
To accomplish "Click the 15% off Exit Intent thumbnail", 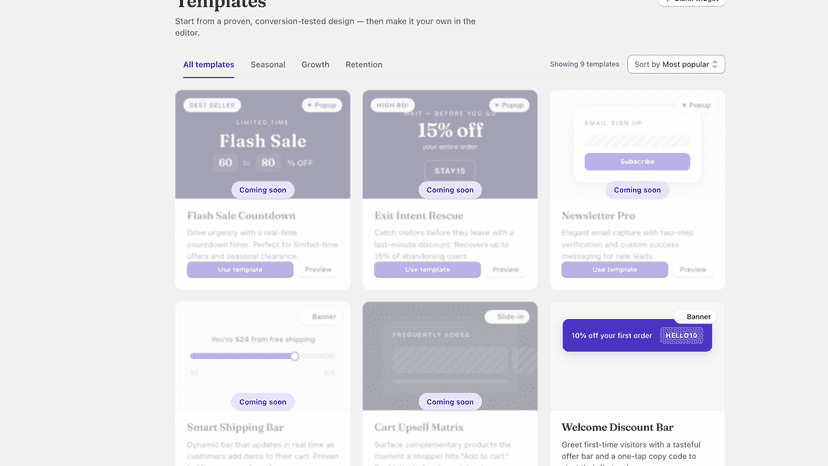I will point(450,144).
